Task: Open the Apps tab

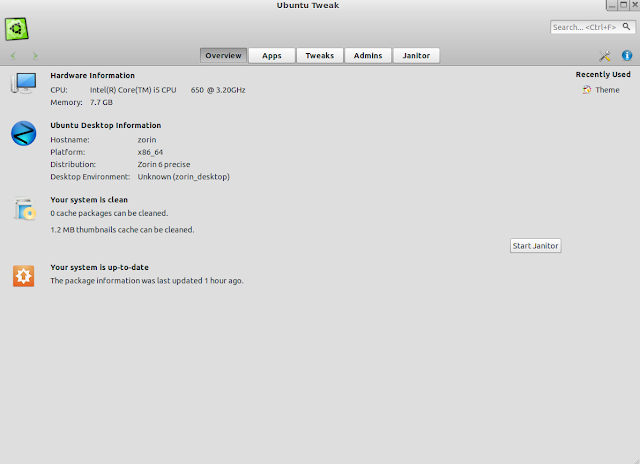Action: (x=272, y=56)
